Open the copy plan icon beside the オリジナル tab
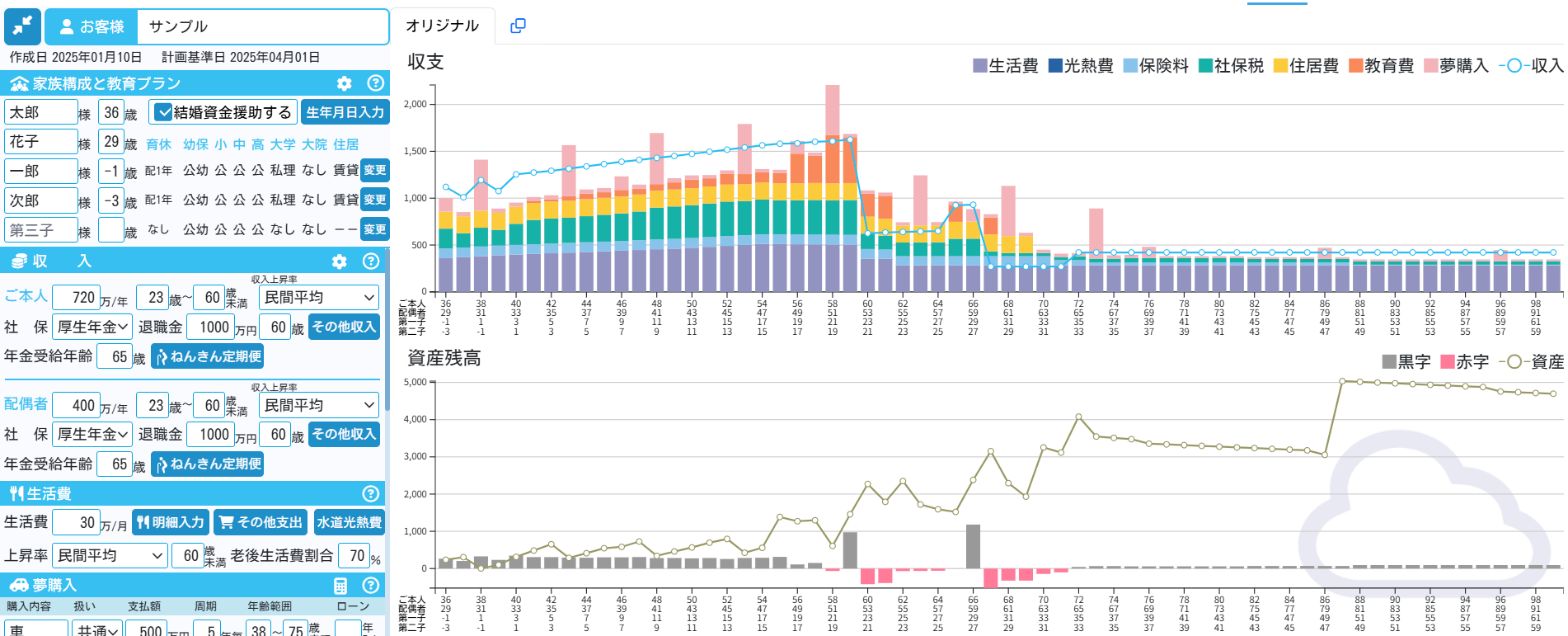Screen dimensions: 1568x636 [518, 26]
